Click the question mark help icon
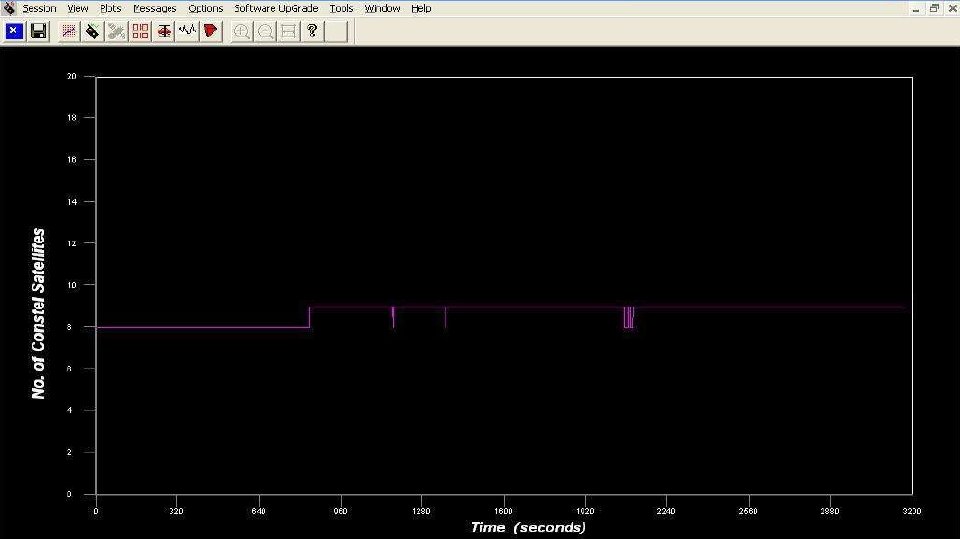This screenshot has height=540, width=960. pos(312,31)
